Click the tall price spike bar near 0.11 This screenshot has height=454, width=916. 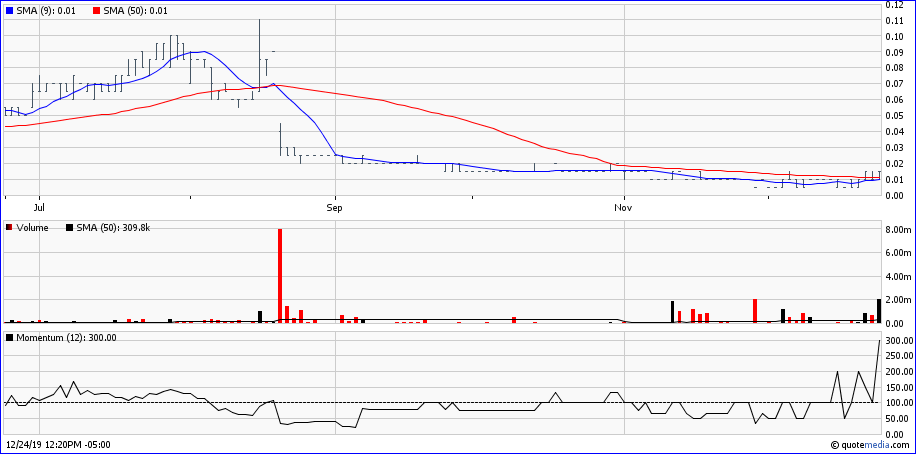[x=259, y=50]
